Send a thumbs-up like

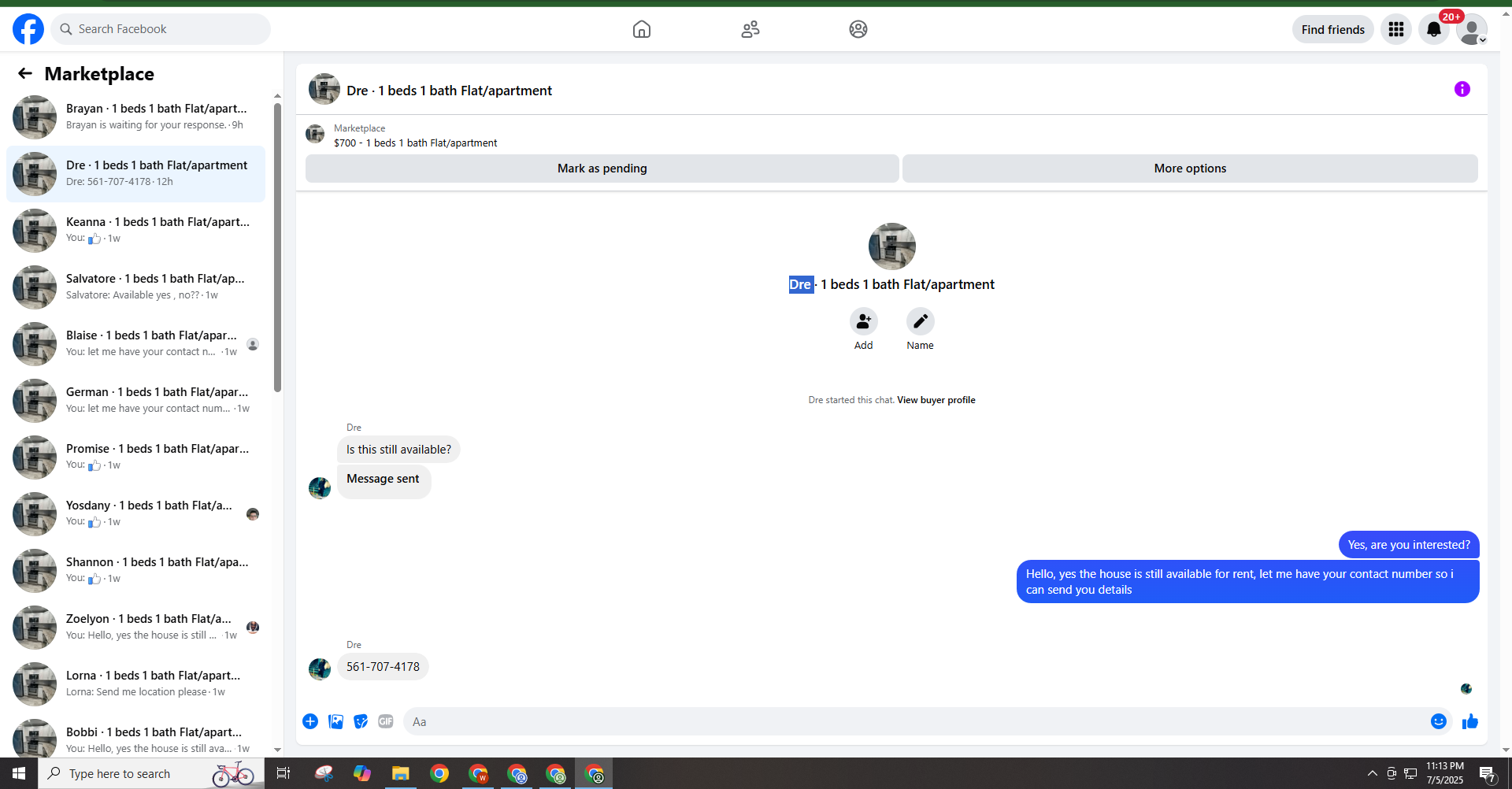pos(1470,721)
